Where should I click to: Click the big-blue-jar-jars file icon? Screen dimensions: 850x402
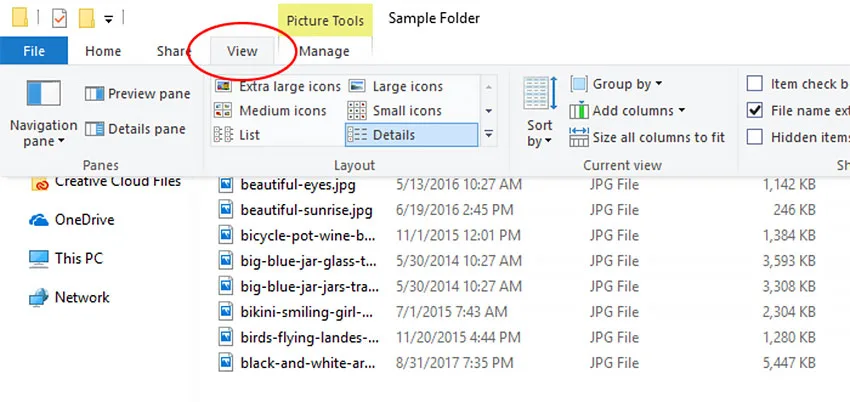tap(226, 287)
